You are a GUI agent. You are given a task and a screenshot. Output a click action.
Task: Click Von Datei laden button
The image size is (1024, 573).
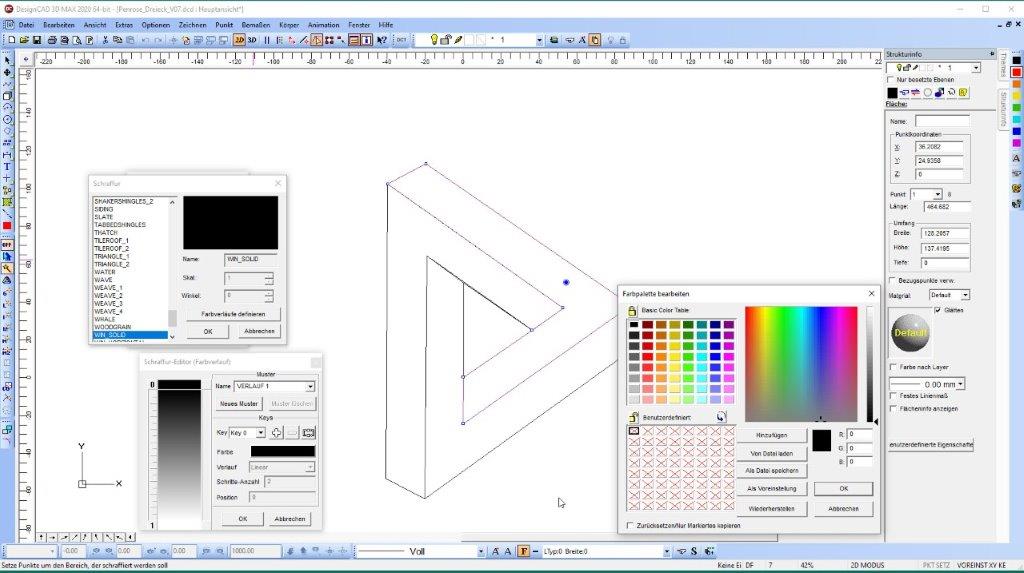(x=772, y=453)
